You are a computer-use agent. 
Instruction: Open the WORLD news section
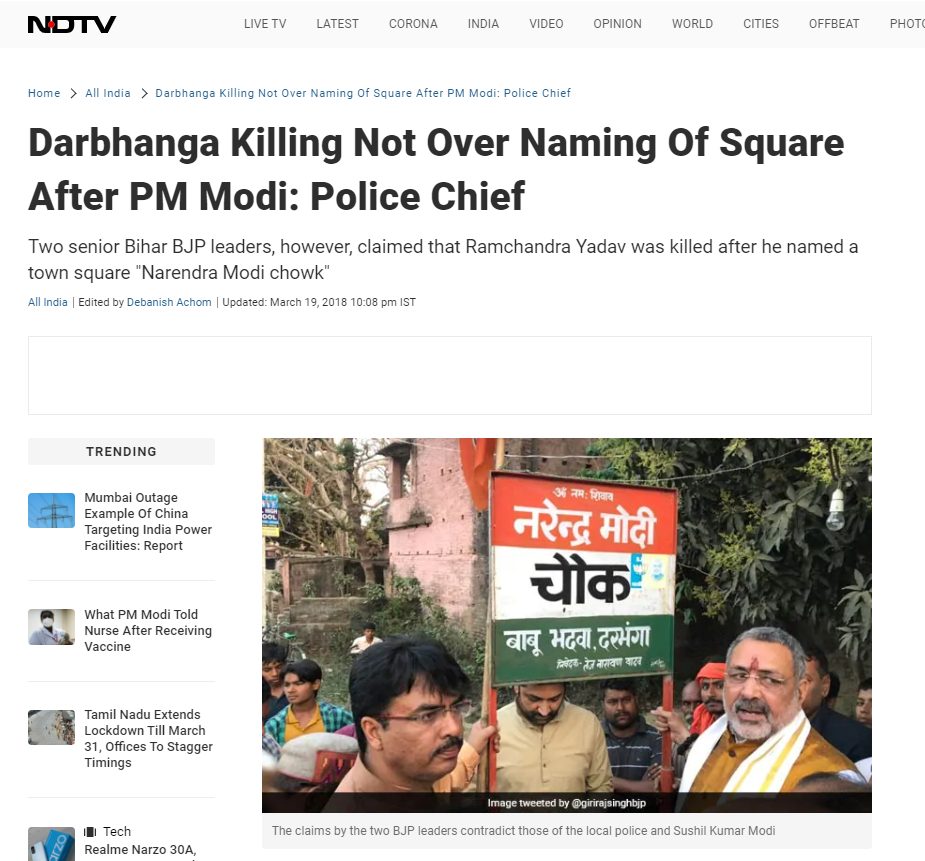point(692,24)
